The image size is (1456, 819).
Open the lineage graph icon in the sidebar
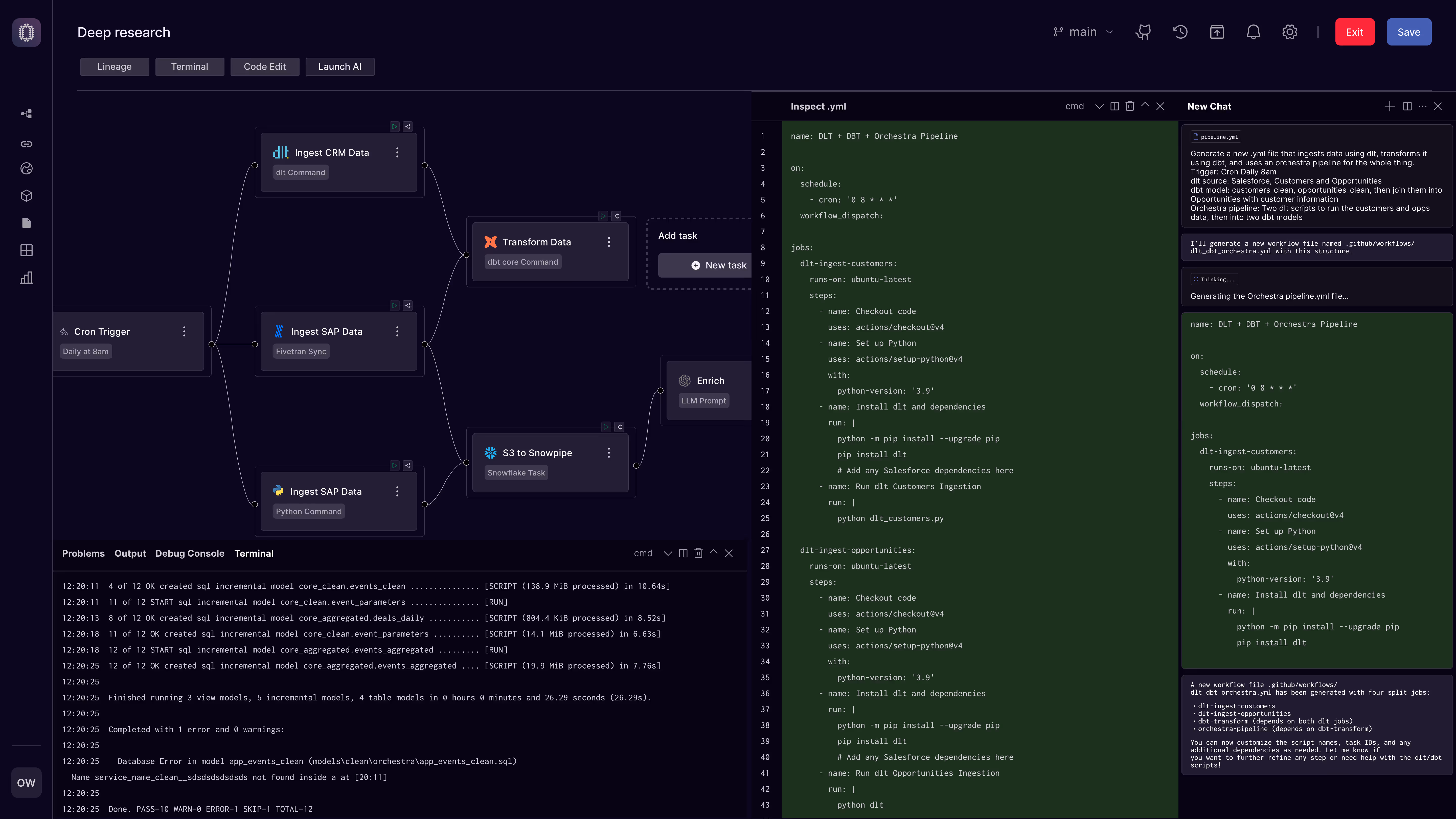point(26,113)
